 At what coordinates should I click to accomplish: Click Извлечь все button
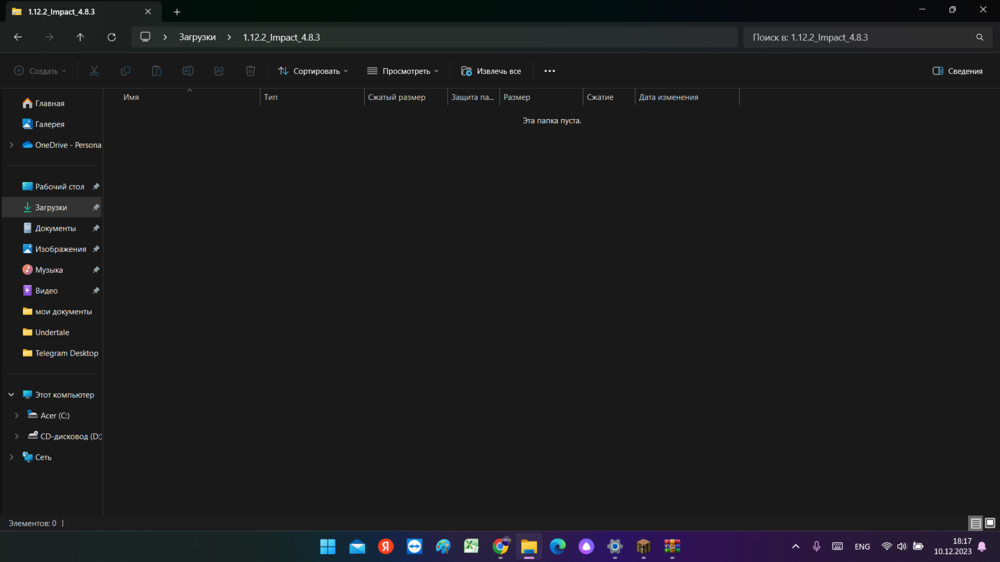pyautogui.click(x=491, y=71)
